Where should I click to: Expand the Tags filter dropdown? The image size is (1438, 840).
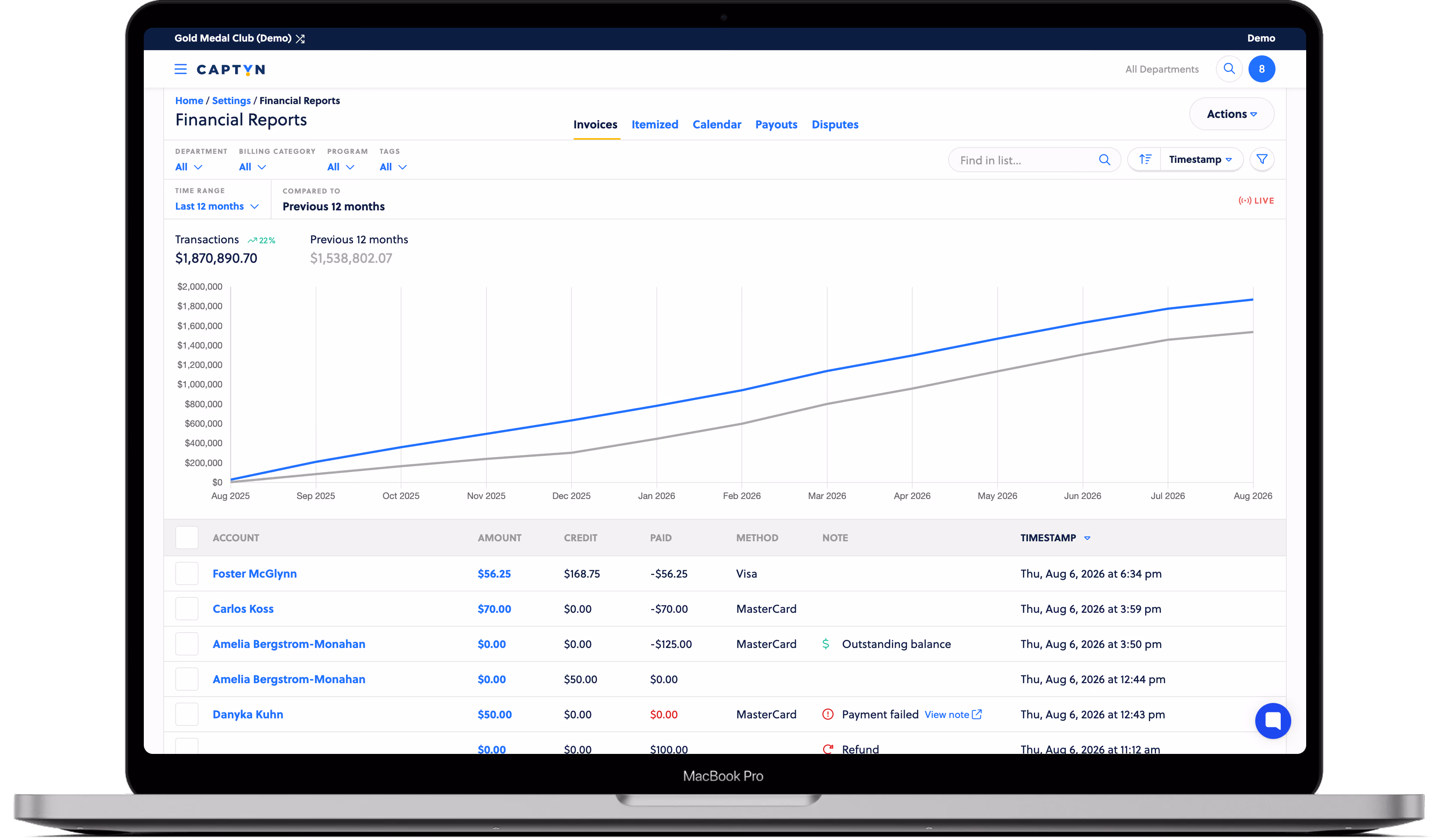(393, 167)
